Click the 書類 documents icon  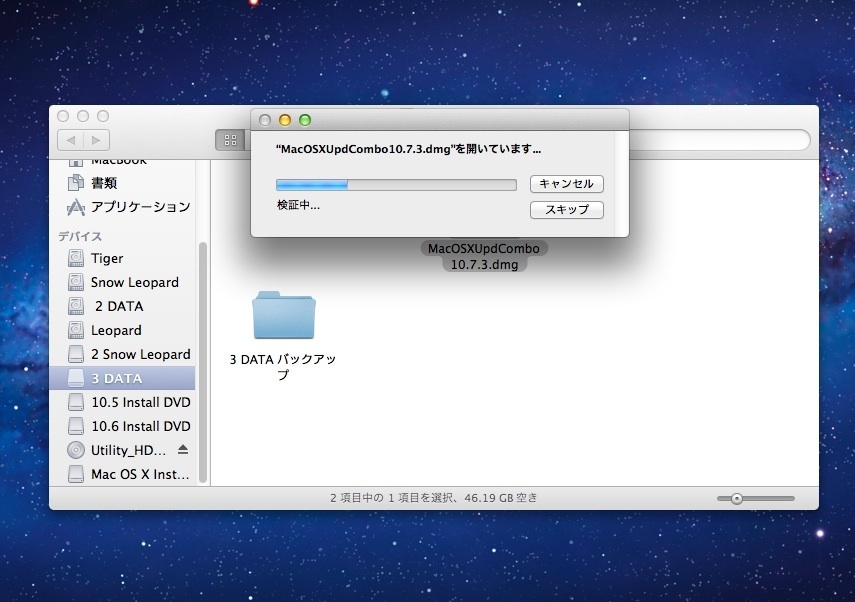click(76, 183)
